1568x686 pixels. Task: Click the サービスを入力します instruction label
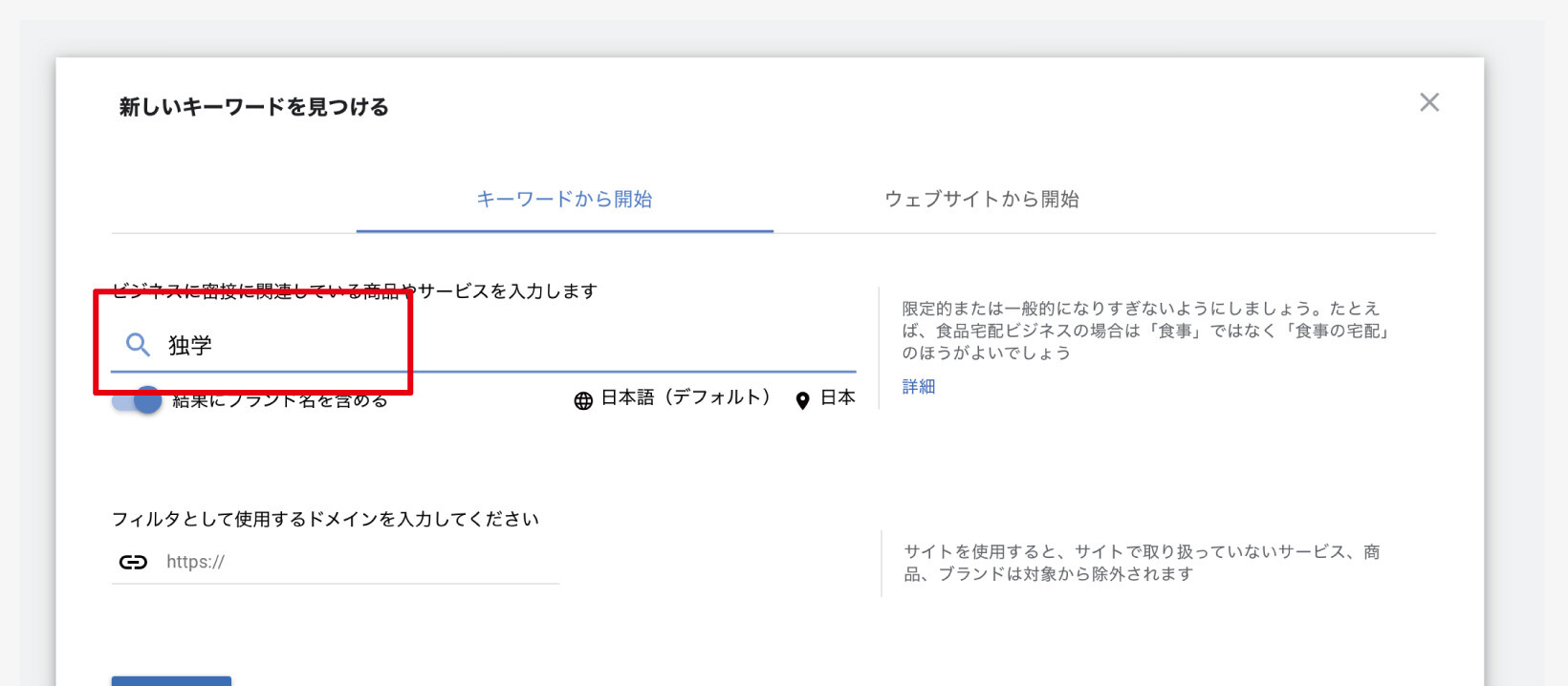(x=507, y=290)
